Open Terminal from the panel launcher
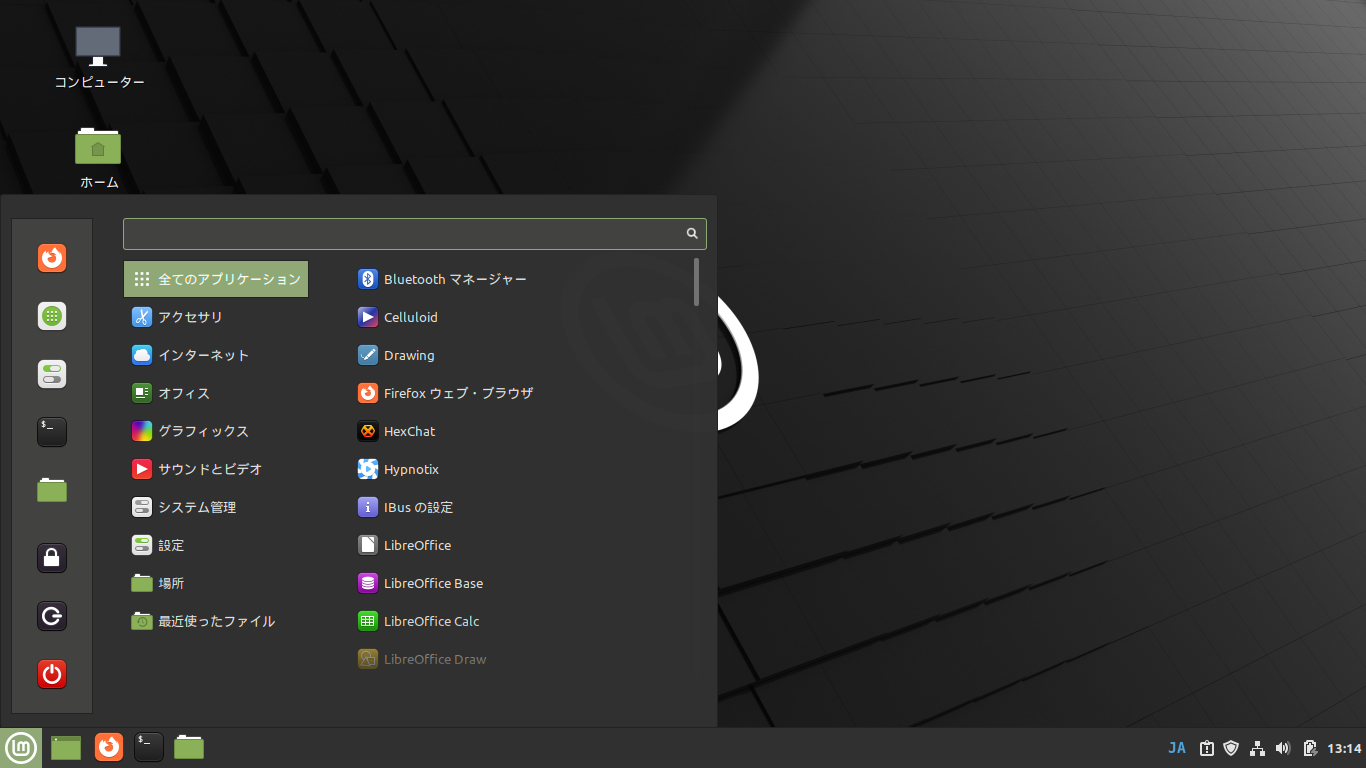Image resolution: width=1366 pixels, height=768 pixels. click(x=149, y=747)
